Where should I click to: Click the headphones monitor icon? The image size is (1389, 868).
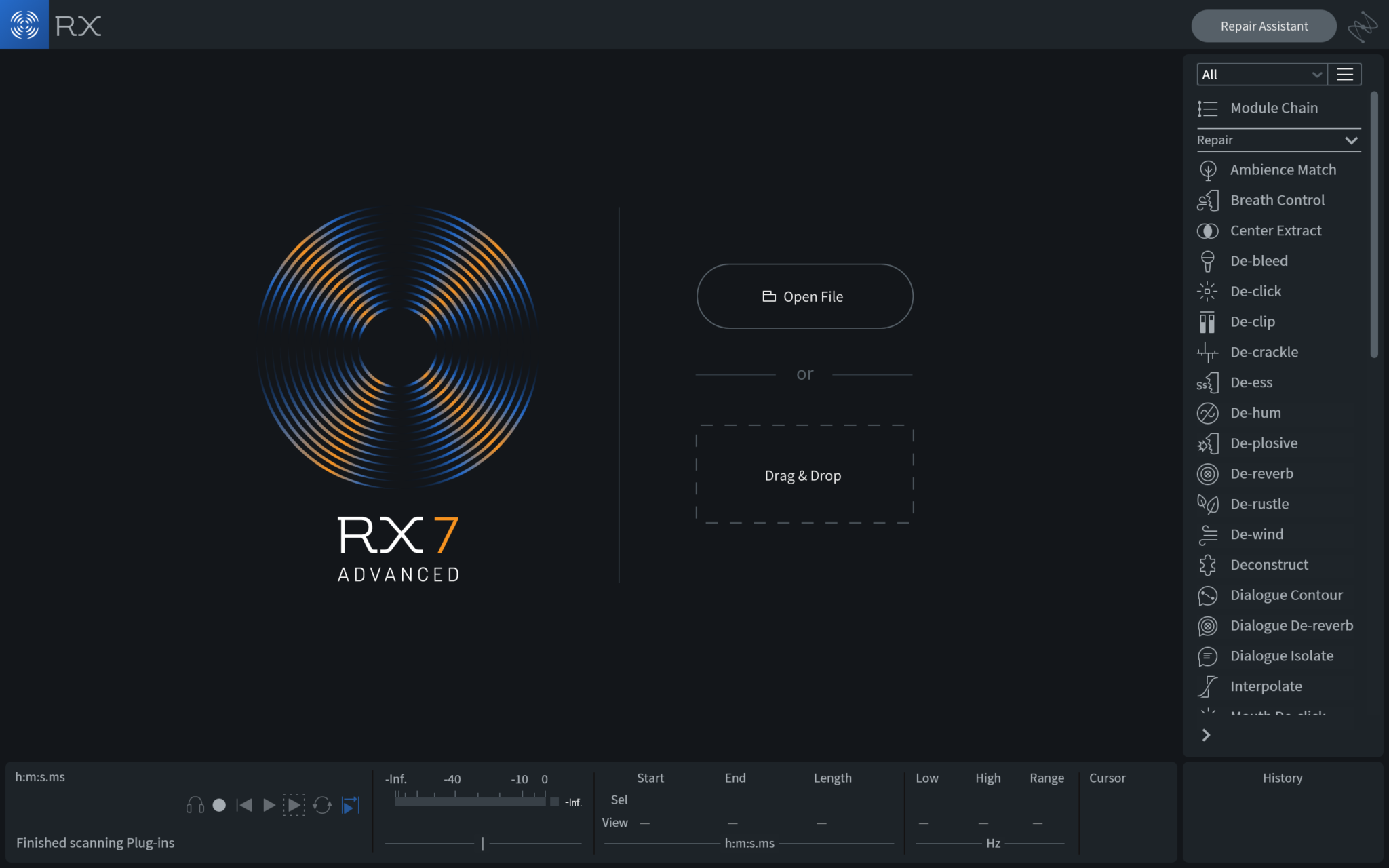coord(195,805)
